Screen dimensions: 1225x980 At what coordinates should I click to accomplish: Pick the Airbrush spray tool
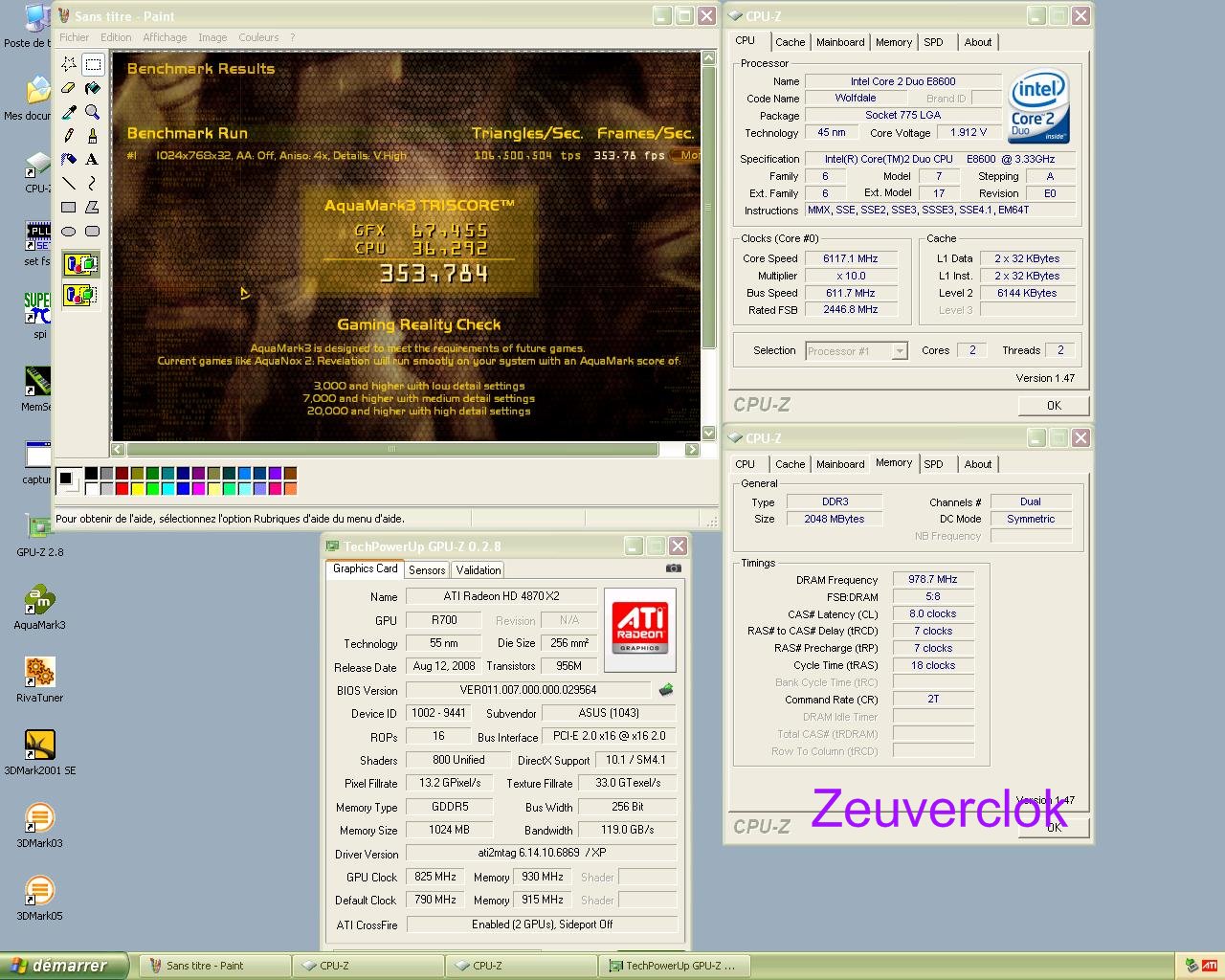[69, 160]
